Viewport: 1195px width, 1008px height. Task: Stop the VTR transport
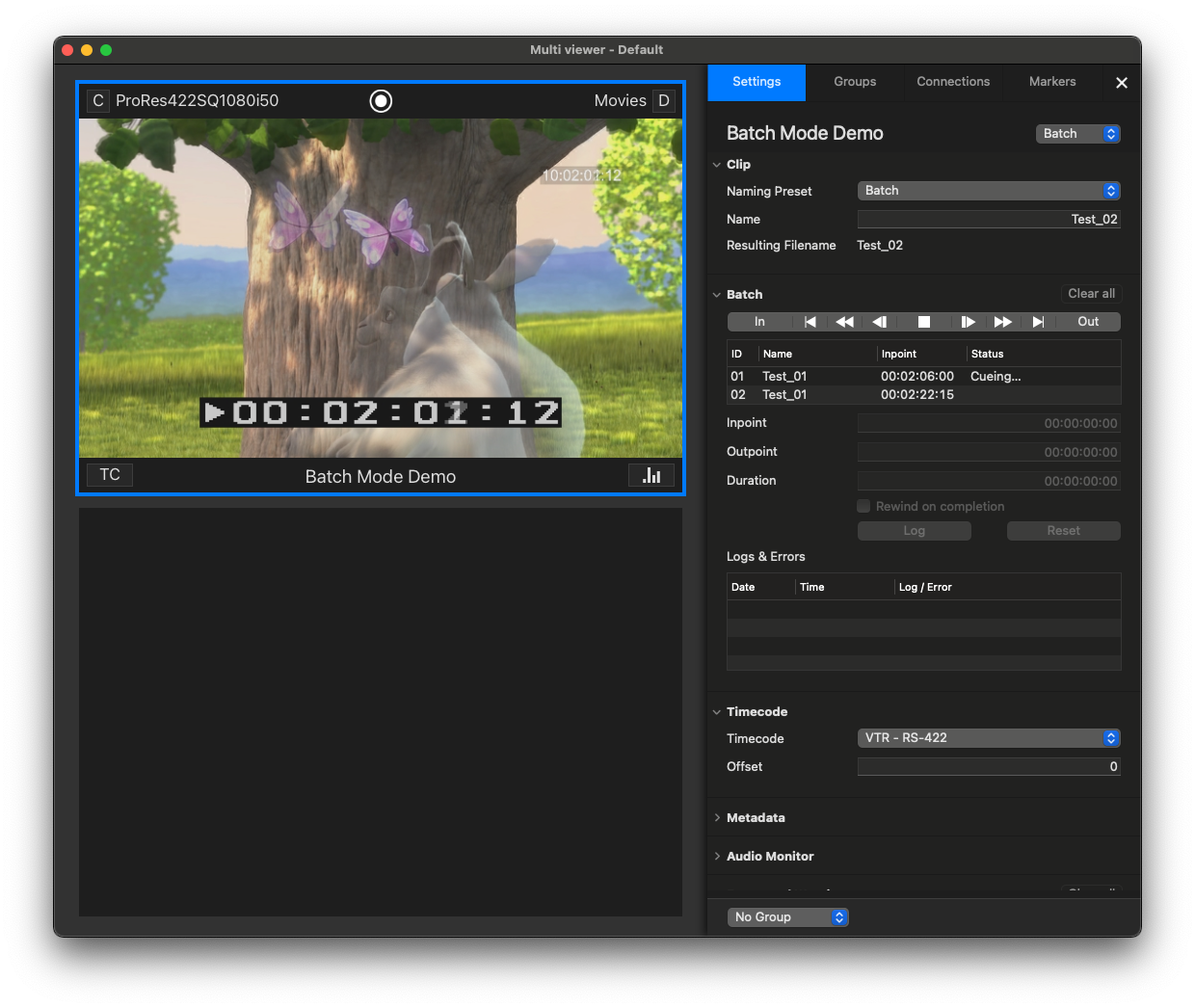(x=923, y=322)
